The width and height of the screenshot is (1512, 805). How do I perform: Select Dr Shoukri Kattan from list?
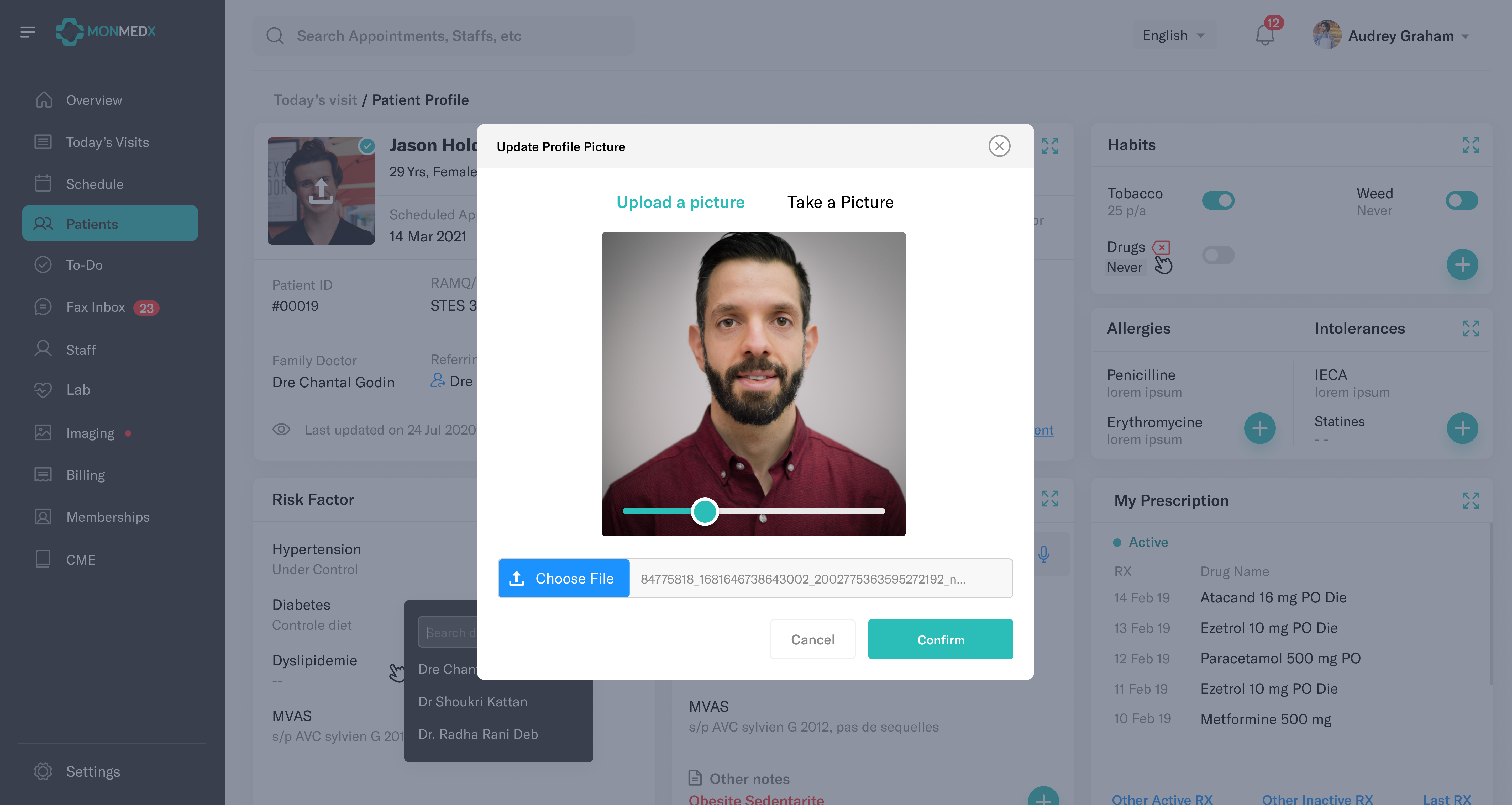(472, 702)
